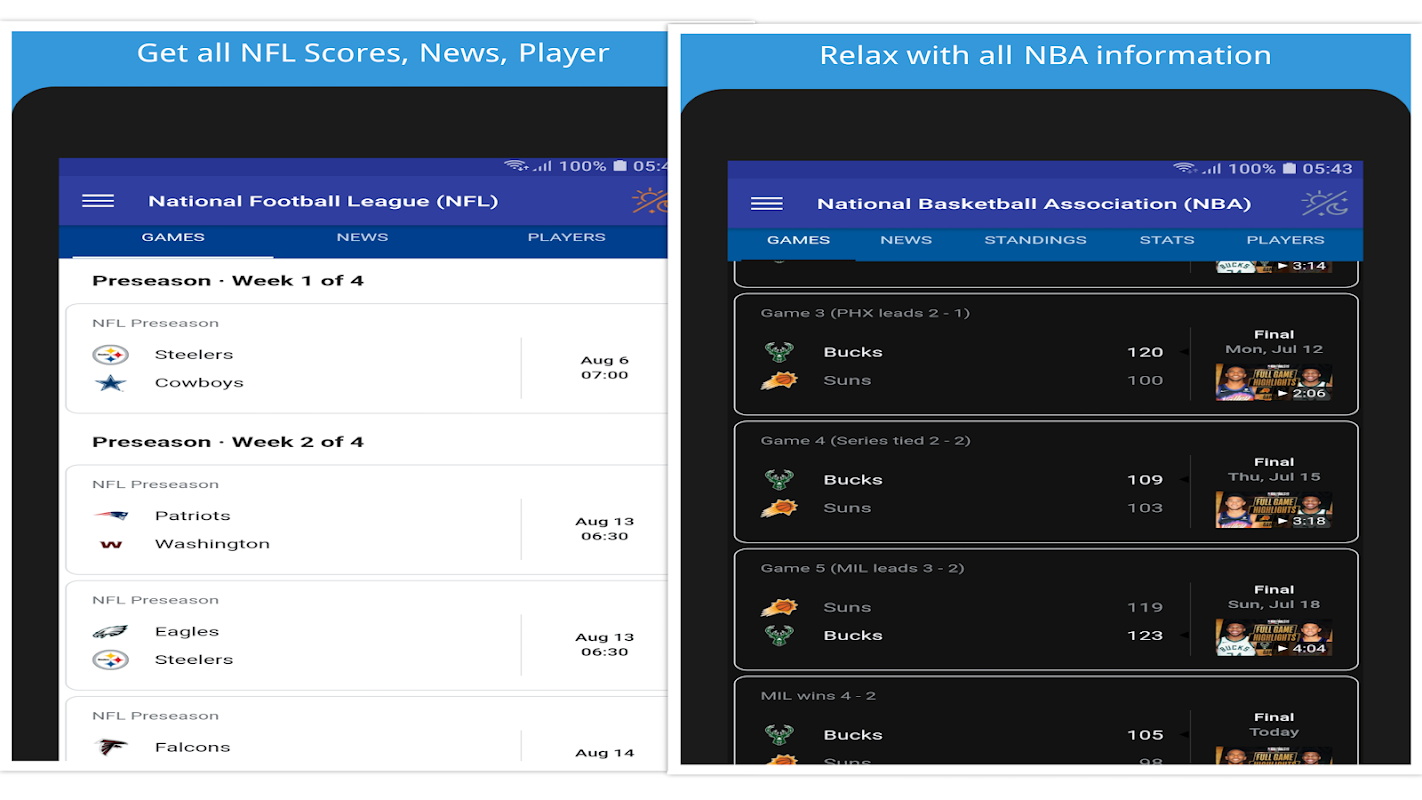Click the Cowboys star logo

coord(111,383)
